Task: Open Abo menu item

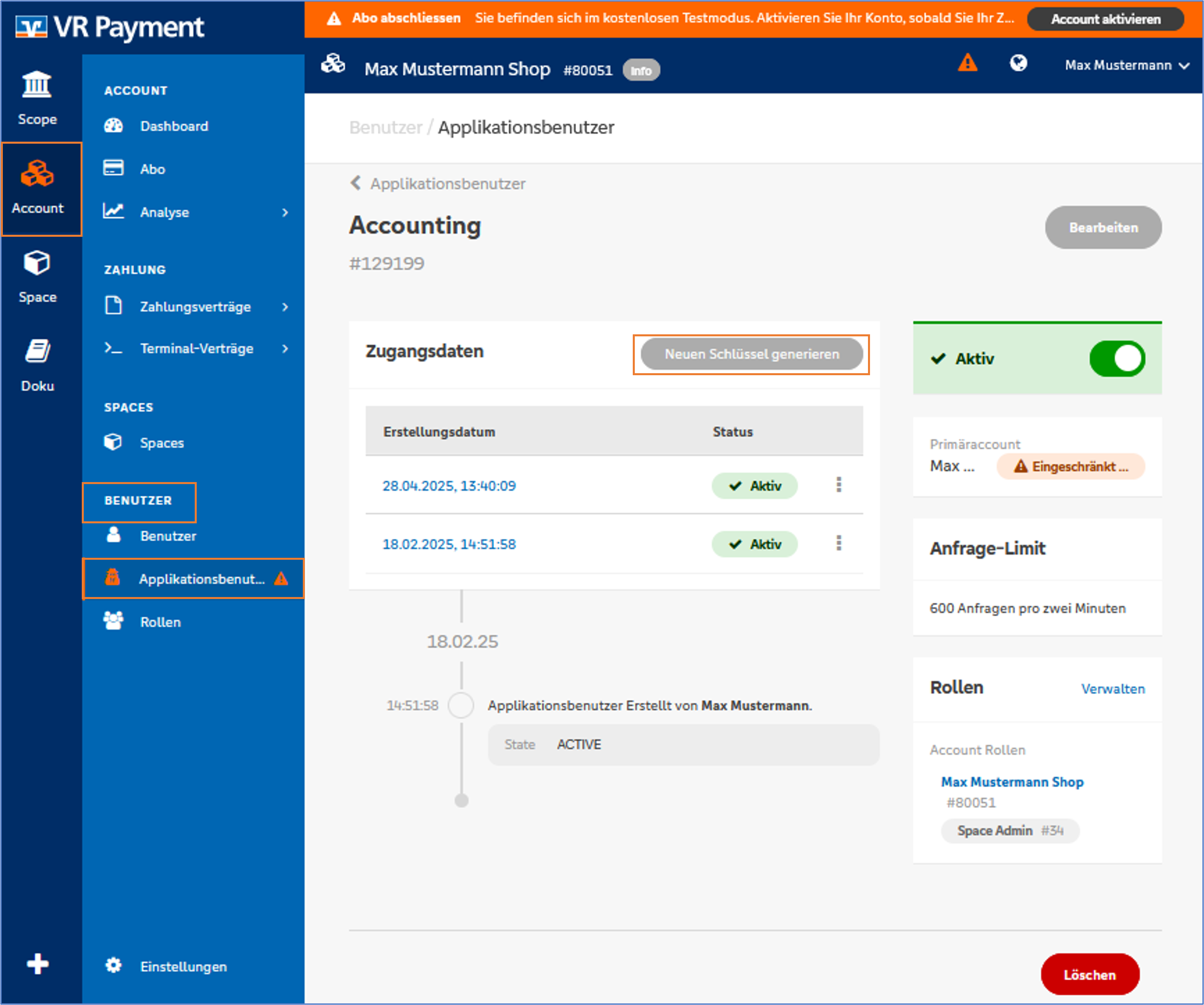Action: click(153, 169)
